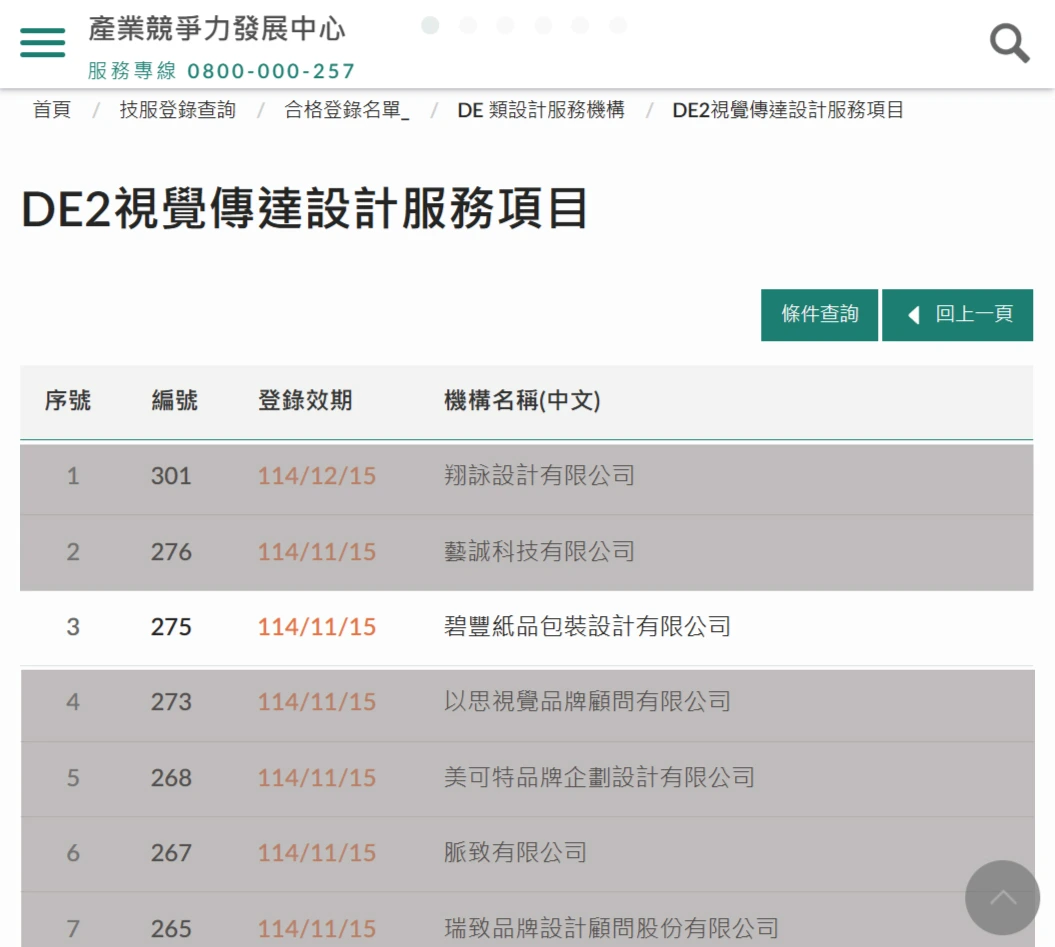Select the third carousel indicator dot

(505, 25)
